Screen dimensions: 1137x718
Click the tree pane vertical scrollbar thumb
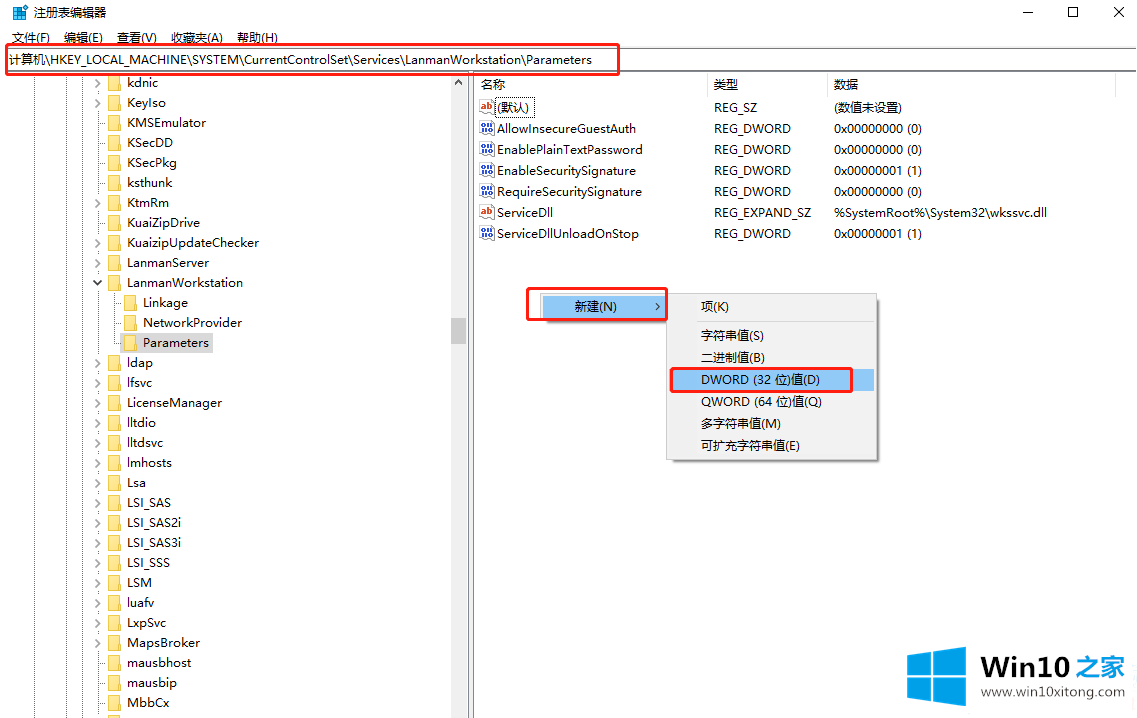point(458,331)
